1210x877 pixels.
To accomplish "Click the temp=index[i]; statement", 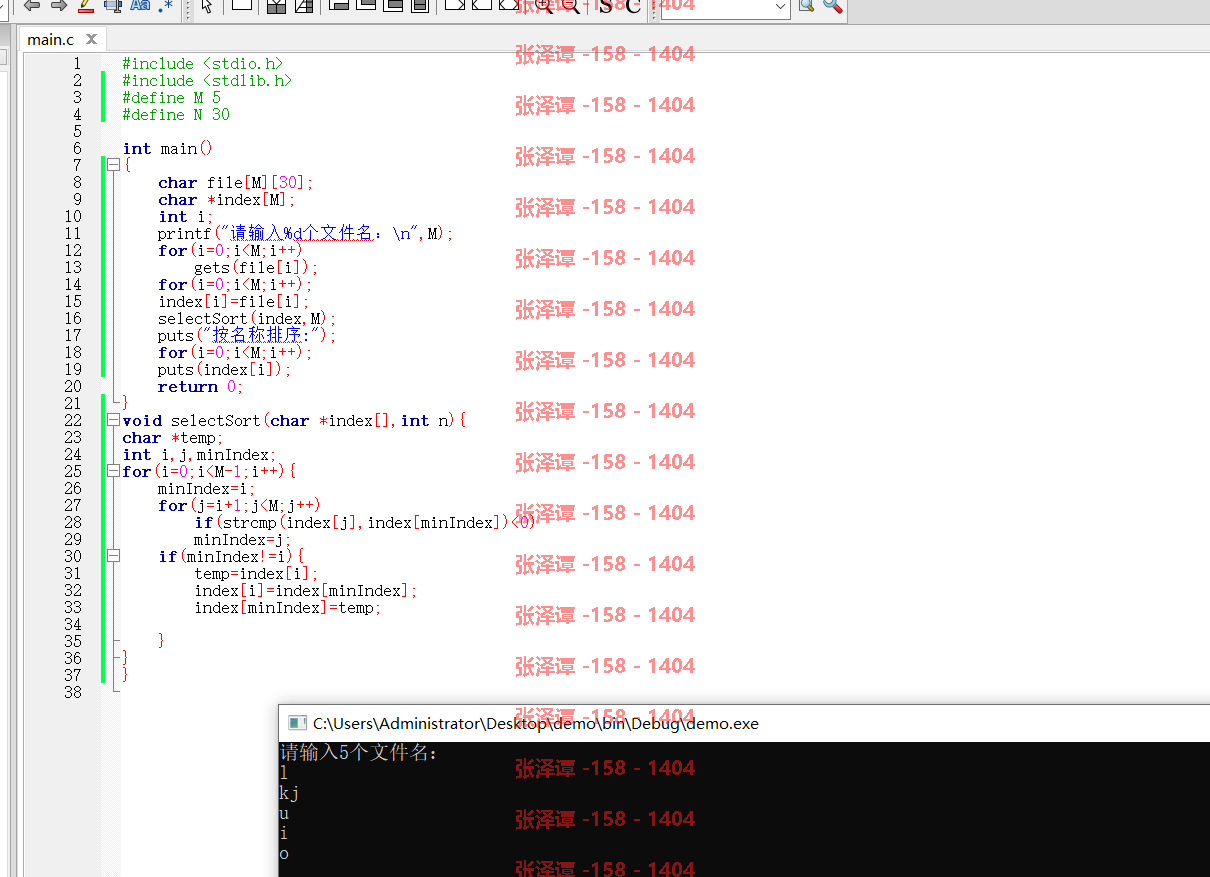I will click(256, 574).
